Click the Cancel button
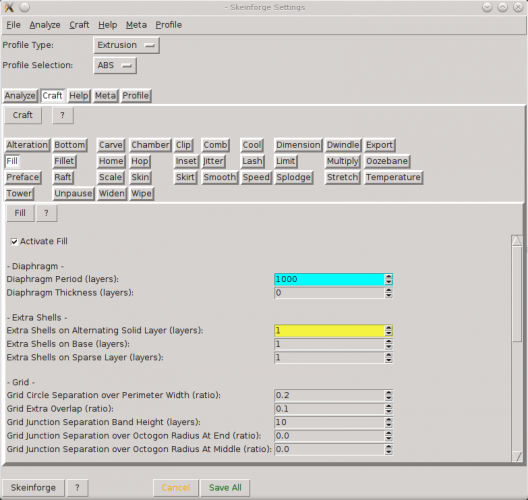Screen dimensions: 528x500 (176, 488)
